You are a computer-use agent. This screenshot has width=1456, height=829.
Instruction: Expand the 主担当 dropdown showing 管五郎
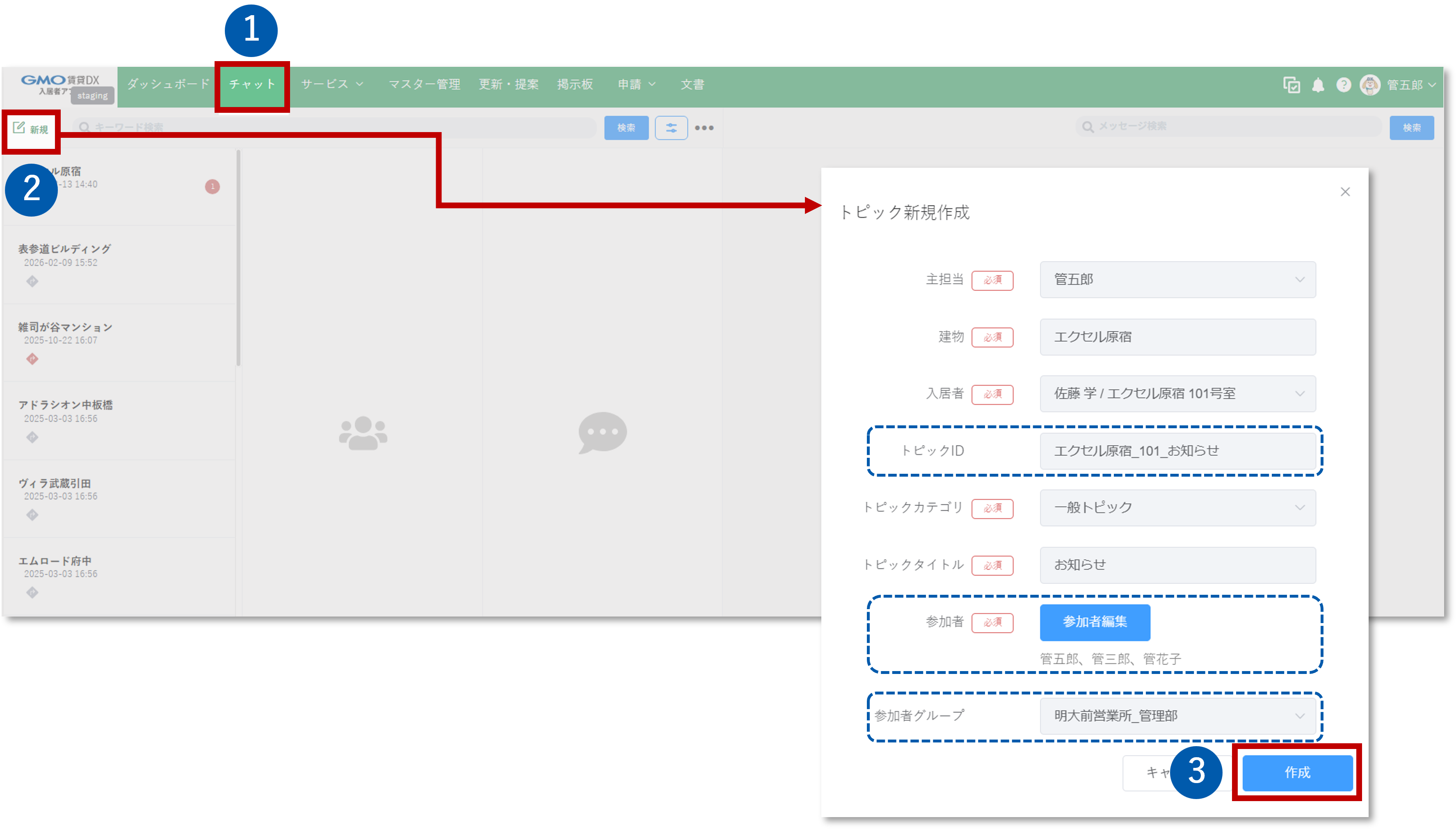[x=1177, y=280]
